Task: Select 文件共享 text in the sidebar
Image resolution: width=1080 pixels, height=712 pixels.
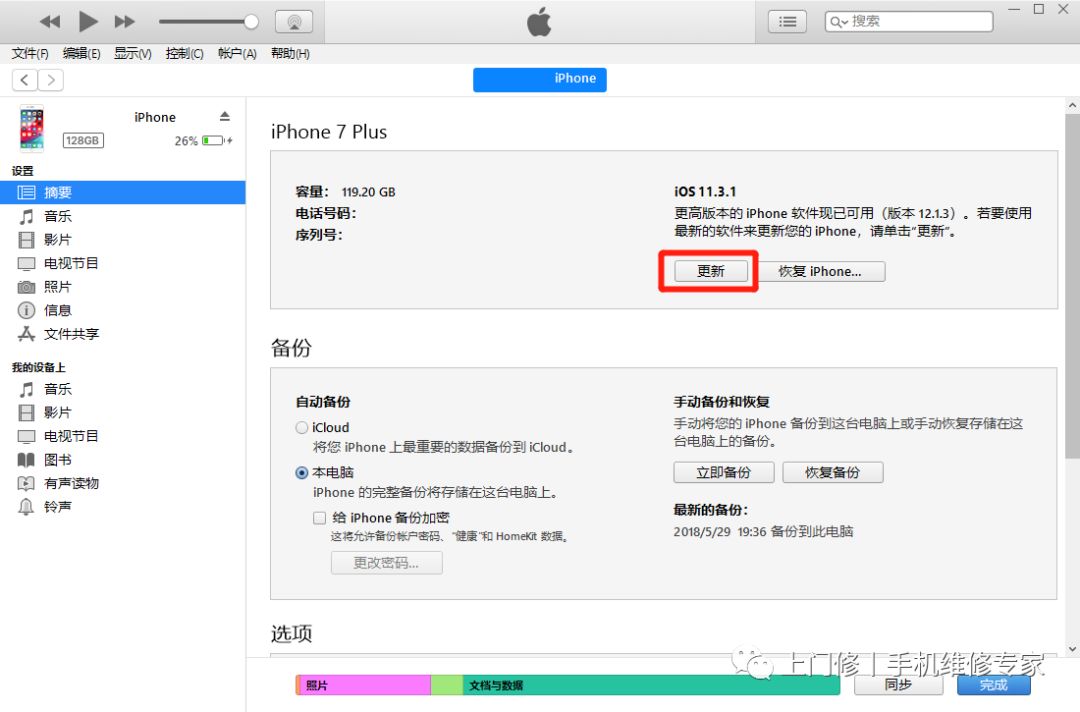Action: coord(72,334)
